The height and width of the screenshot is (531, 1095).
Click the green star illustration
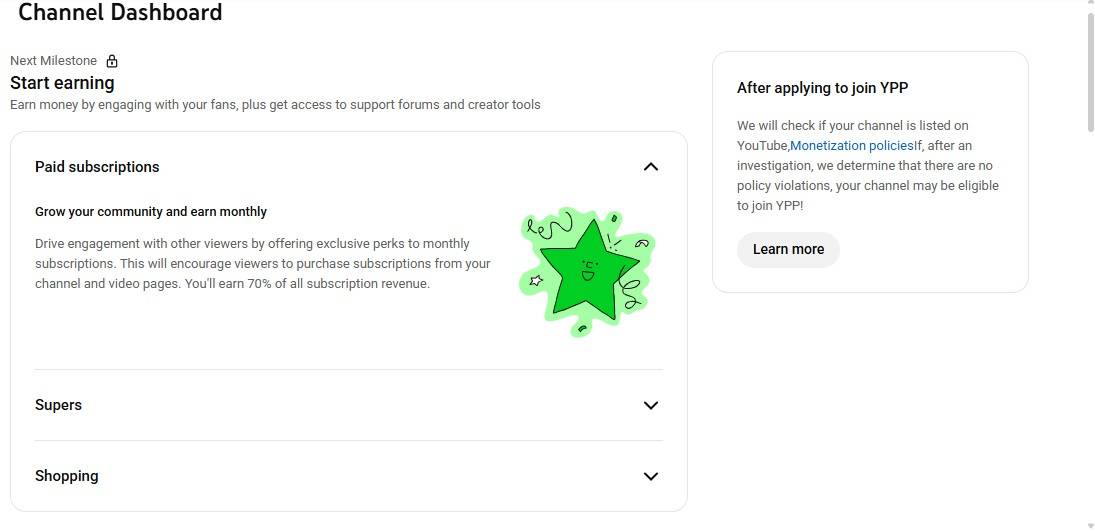(587, 269)
